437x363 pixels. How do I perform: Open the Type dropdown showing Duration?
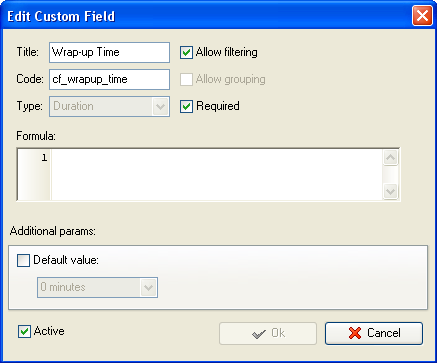pos(109,106)
